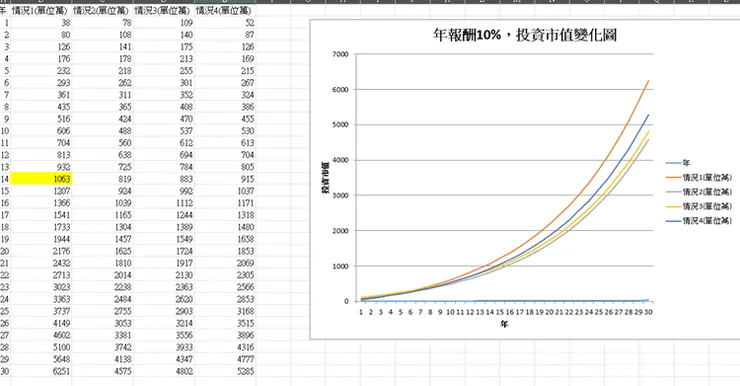Click the 年 legend entry in chart
740x386 pixels.
pos(678,163)
